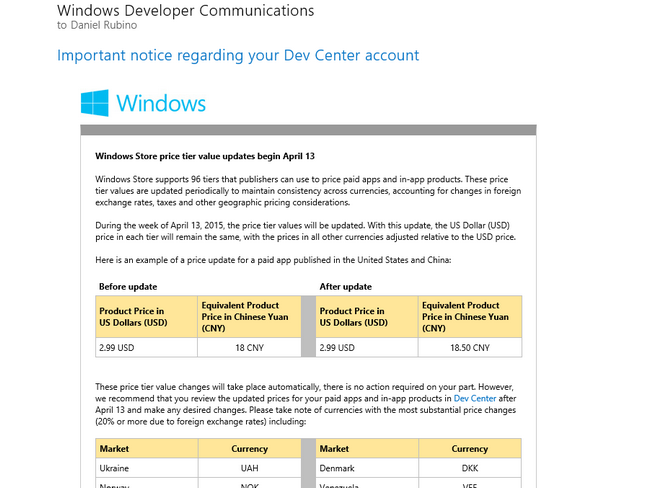
Task: Open the Dev Center link
Action: [474, 397]
